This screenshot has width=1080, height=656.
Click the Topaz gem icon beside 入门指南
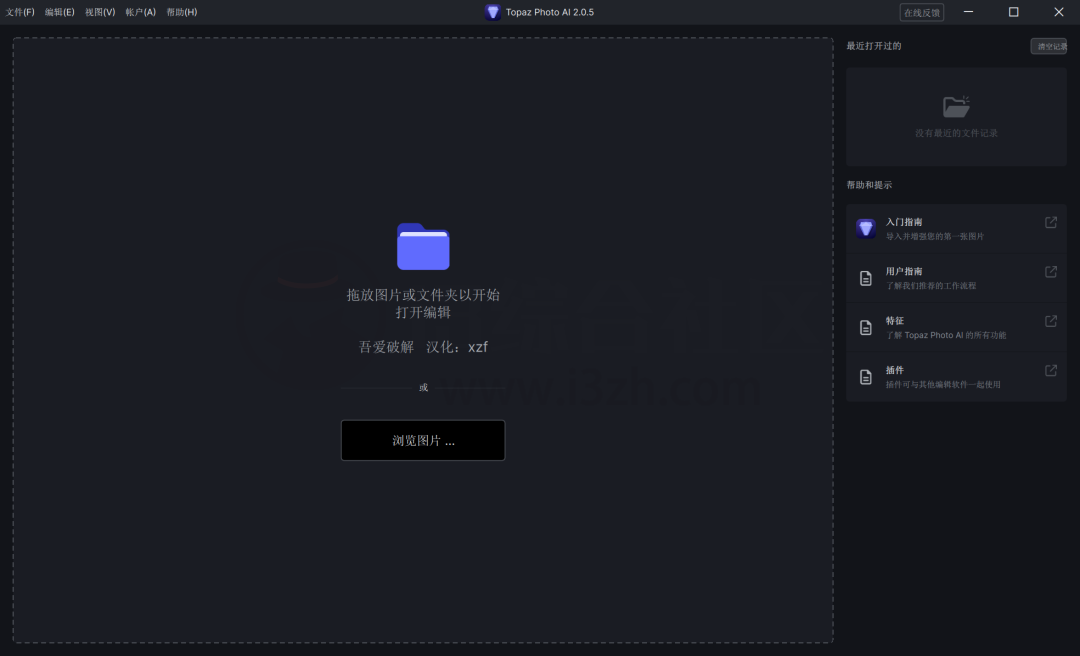866,228
